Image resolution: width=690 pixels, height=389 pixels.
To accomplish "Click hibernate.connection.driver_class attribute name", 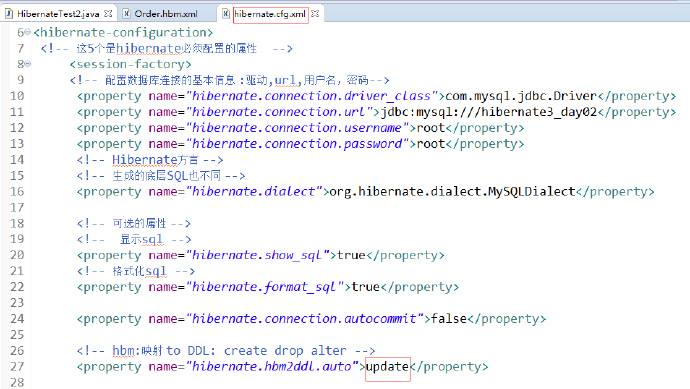I will pyautogui.click(x=312, y=96).
